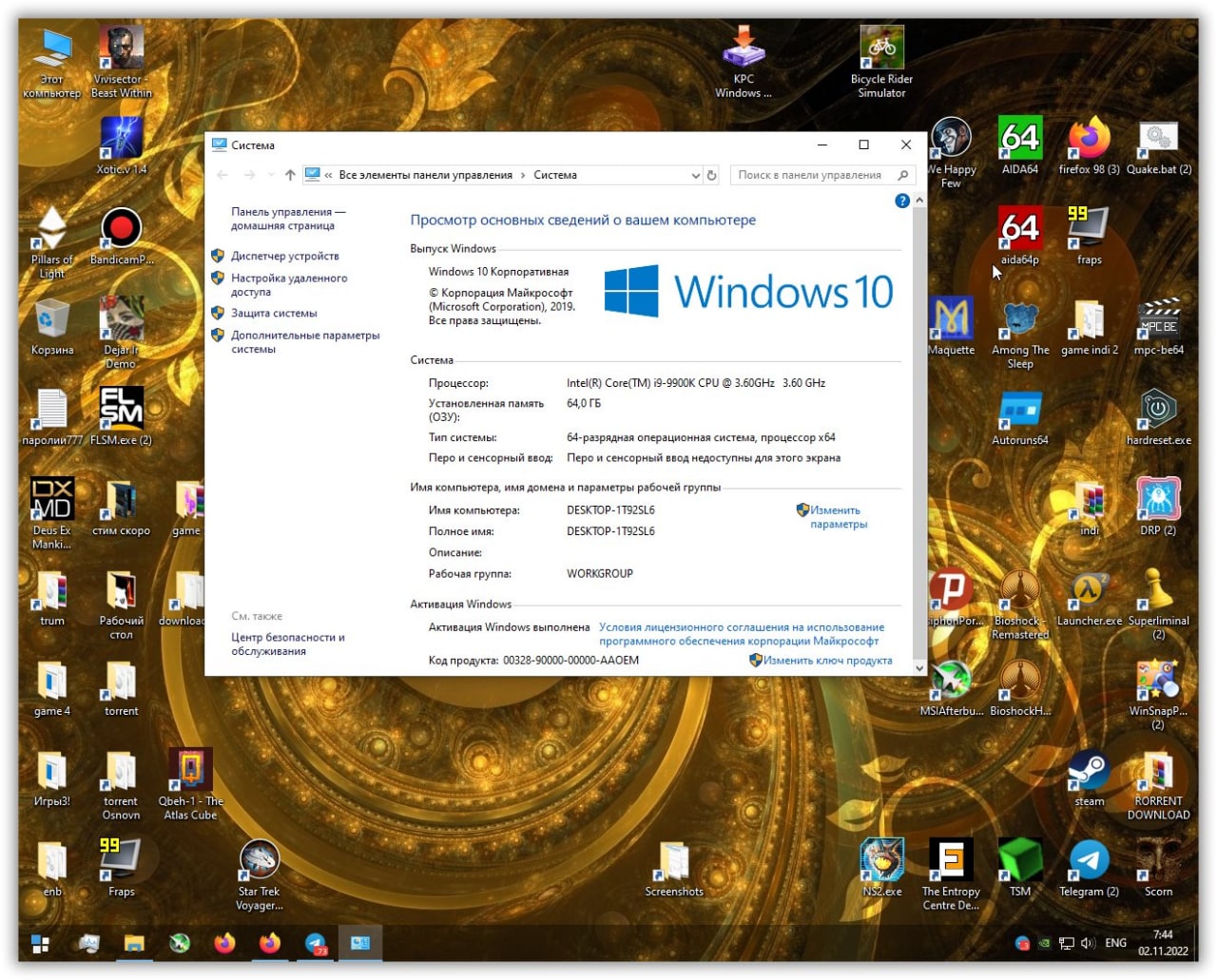This screenshot has height=980, width=1217.
Task: Open Qbeh-1 The Atlas Cube shortcut
Action: click(190, 784)
